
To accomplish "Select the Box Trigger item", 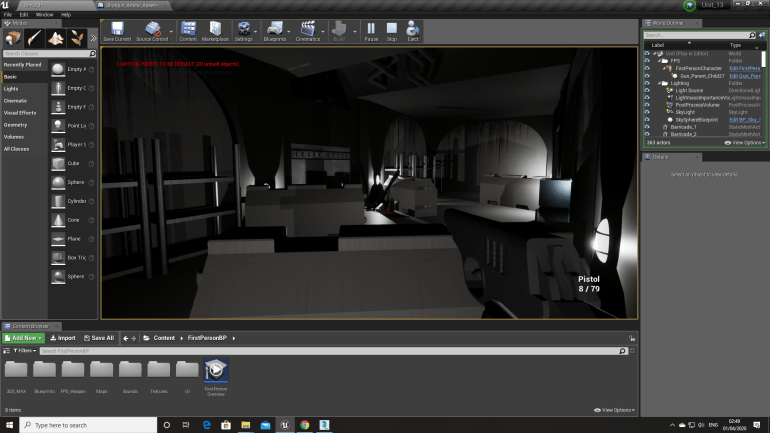I will tap(72, 258).
